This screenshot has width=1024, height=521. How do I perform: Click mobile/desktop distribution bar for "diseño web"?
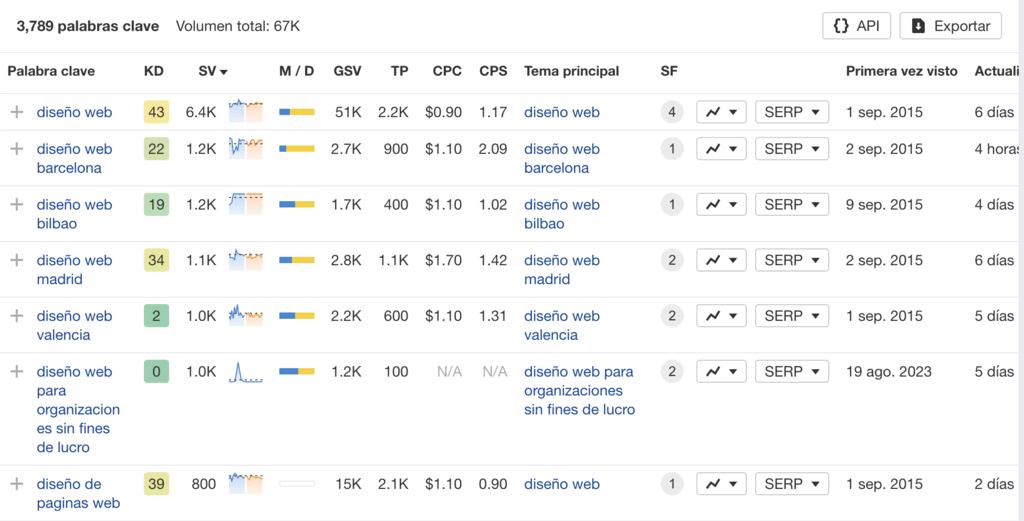coord(296,112)
